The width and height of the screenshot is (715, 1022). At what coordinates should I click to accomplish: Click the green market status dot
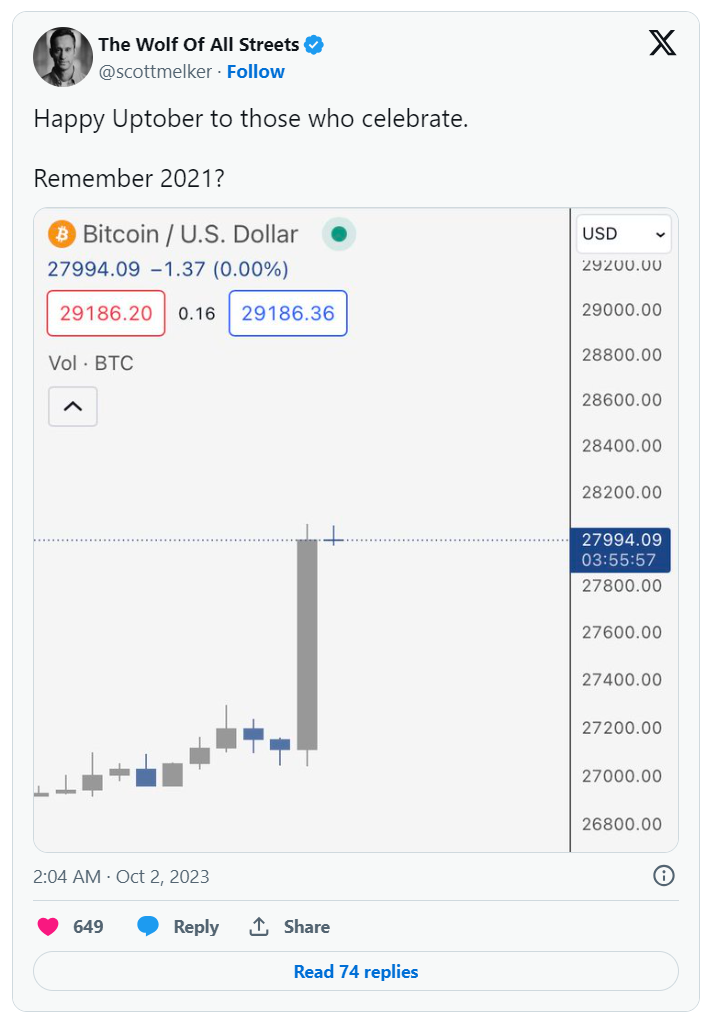coord(339,234)
